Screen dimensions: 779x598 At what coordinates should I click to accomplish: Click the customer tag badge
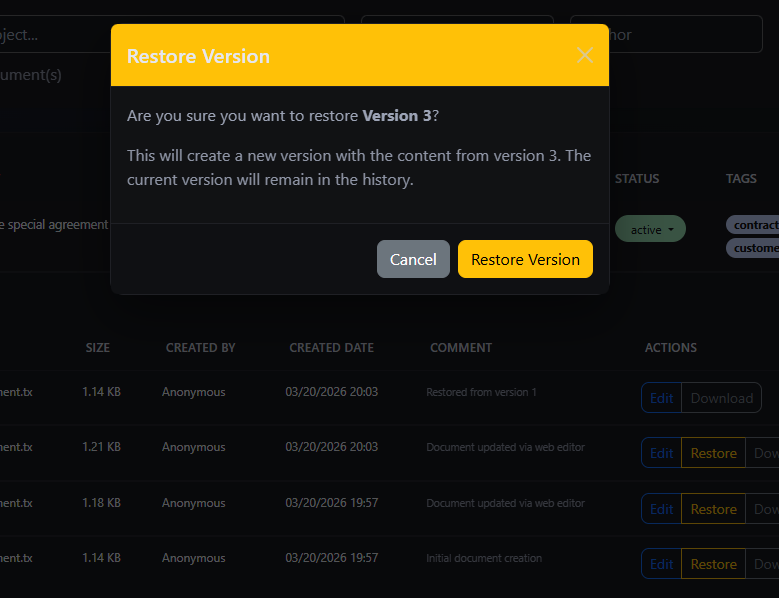click(x=753, y=248)
